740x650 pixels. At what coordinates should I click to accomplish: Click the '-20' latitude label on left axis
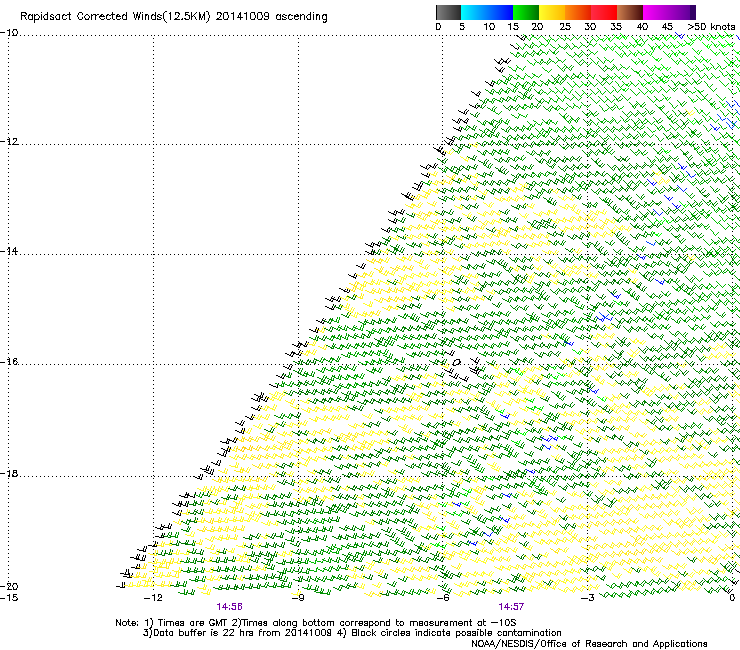(x=9, y=587)
